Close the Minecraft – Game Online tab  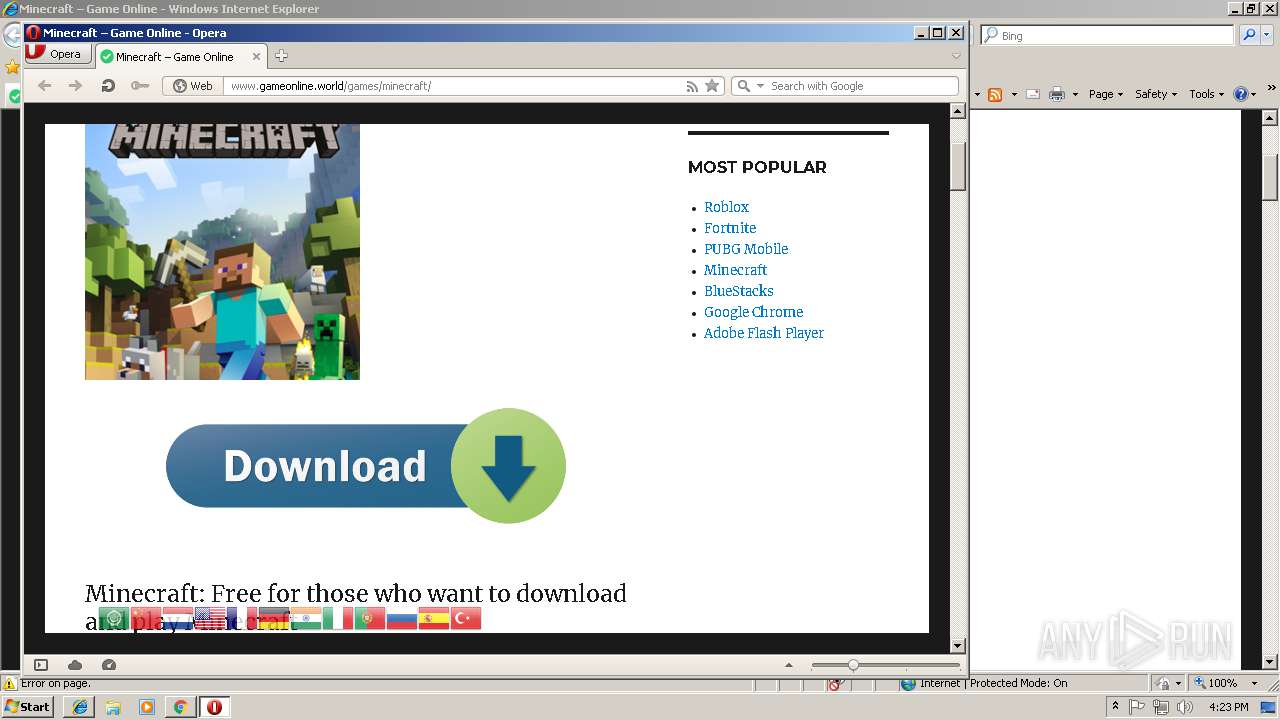256,57
